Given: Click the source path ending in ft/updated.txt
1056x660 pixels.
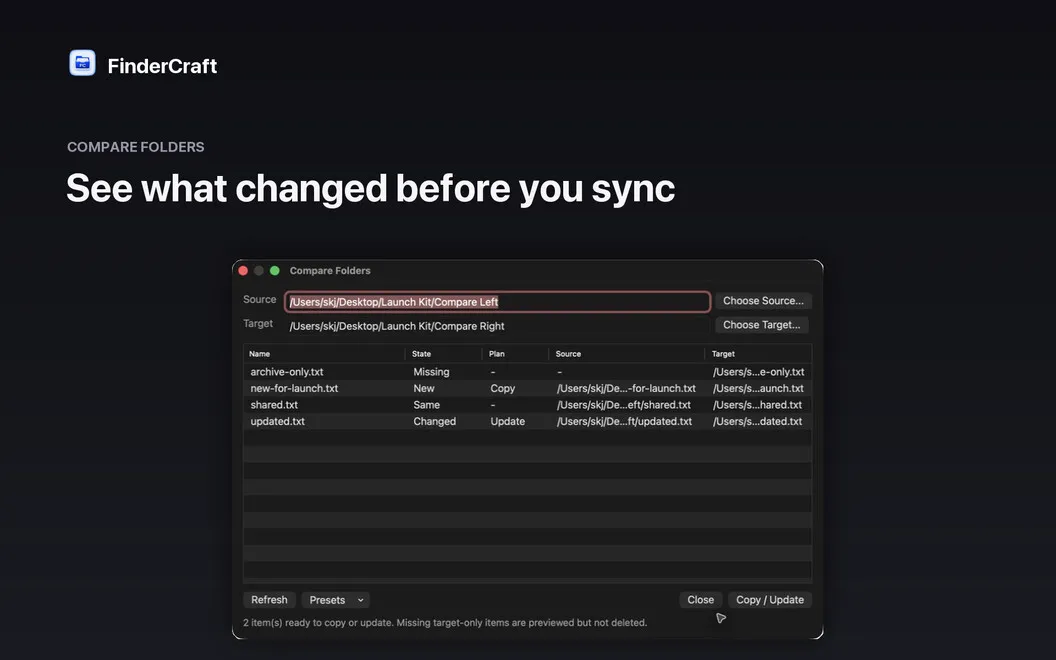Looking at the screenshot, I should (624, 421).
